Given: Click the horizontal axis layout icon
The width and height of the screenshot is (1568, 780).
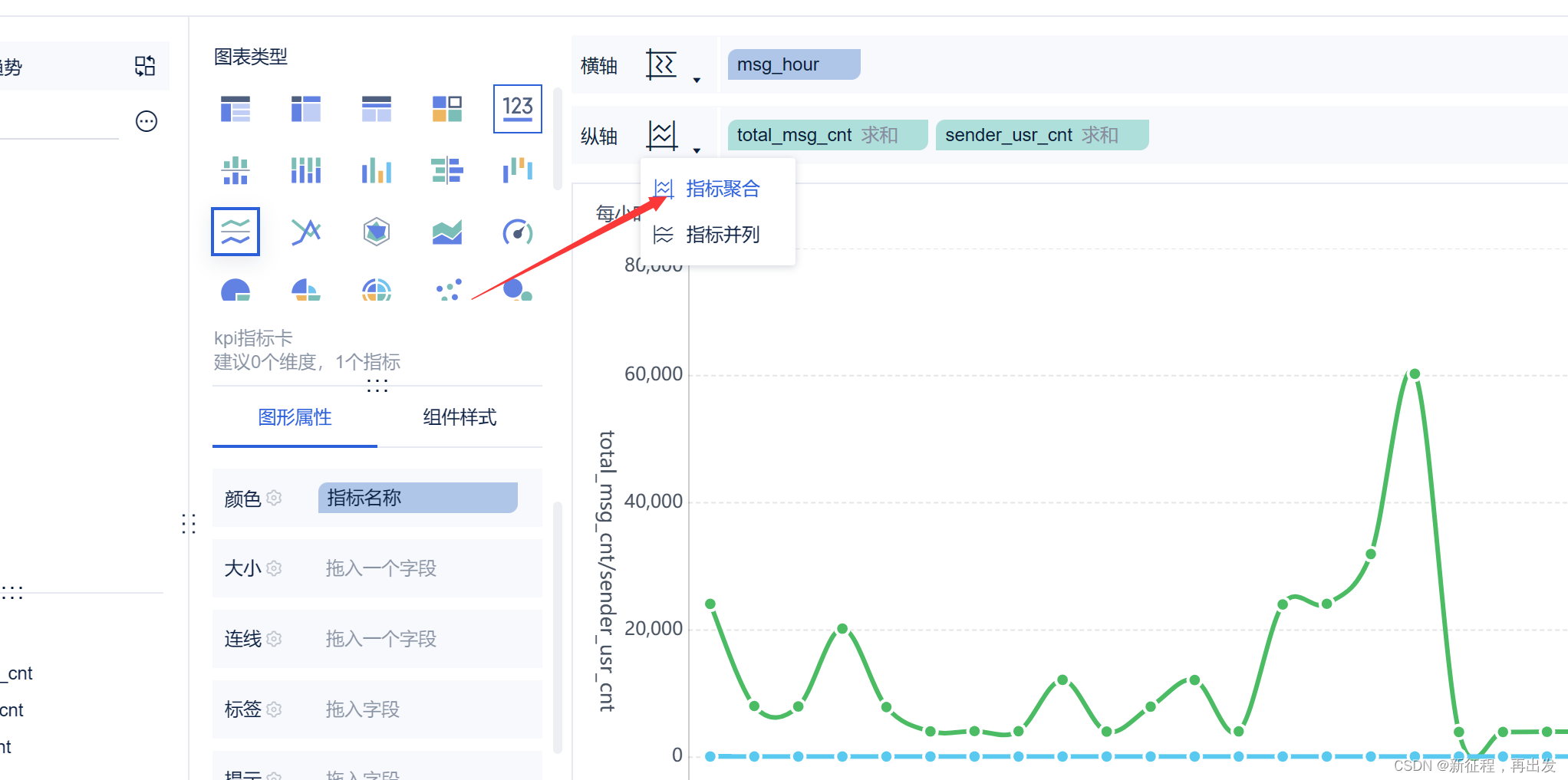Looking at the screenshot, I should pyautogui.click(x=661, y=64).
